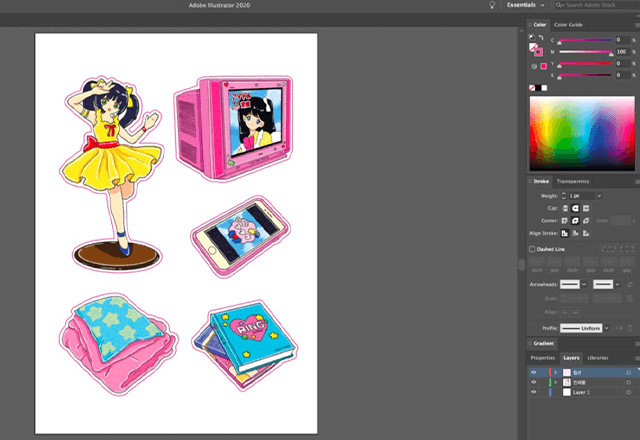
Task: Click the Cyan percentage field
Action: pos(623,40)
